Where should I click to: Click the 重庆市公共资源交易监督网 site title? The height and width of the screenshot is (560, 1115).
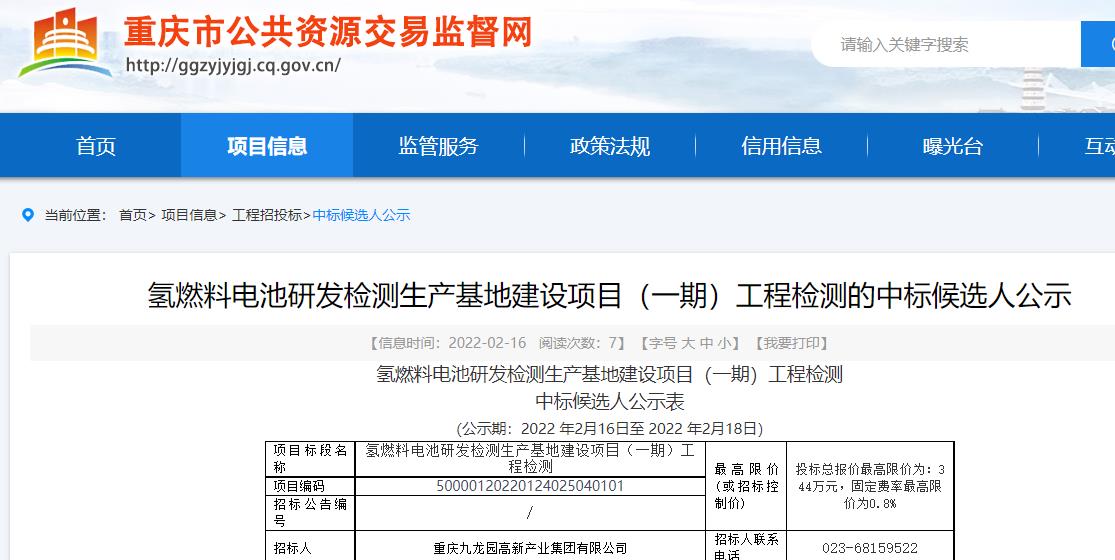[327, 32]
